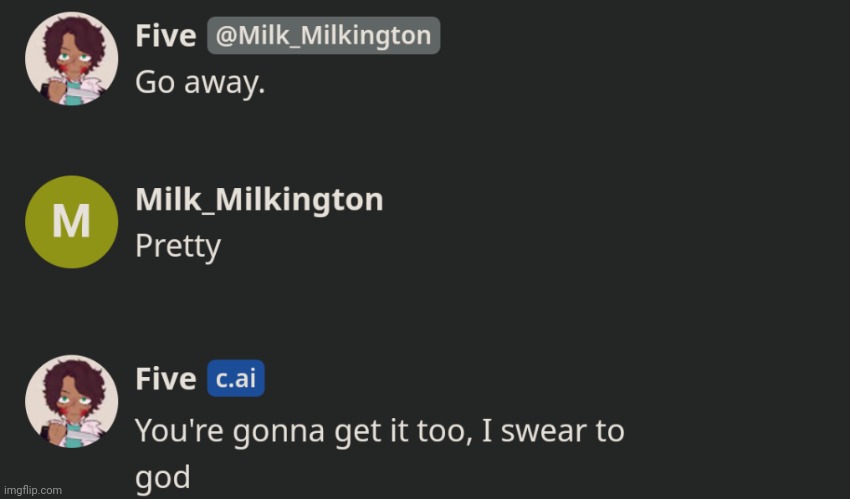Click the Five name next to c.ai

165,379
